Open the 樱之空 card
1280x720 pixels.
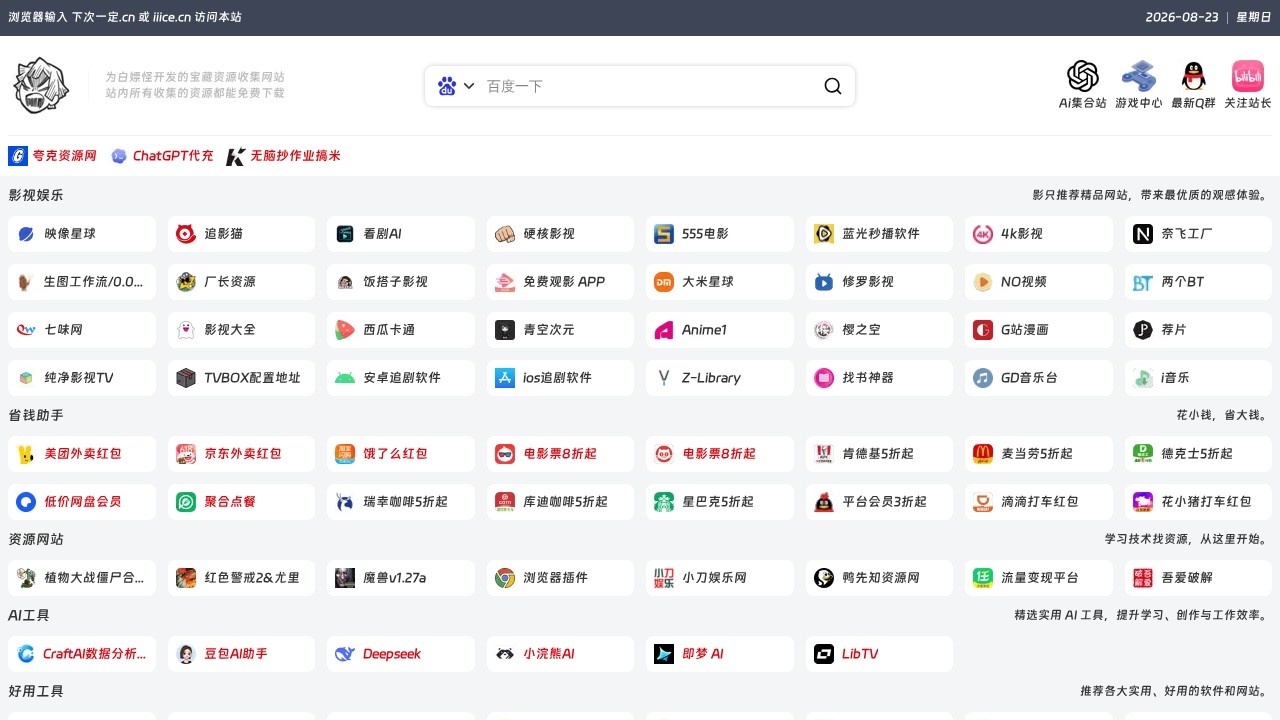[880, 330]
